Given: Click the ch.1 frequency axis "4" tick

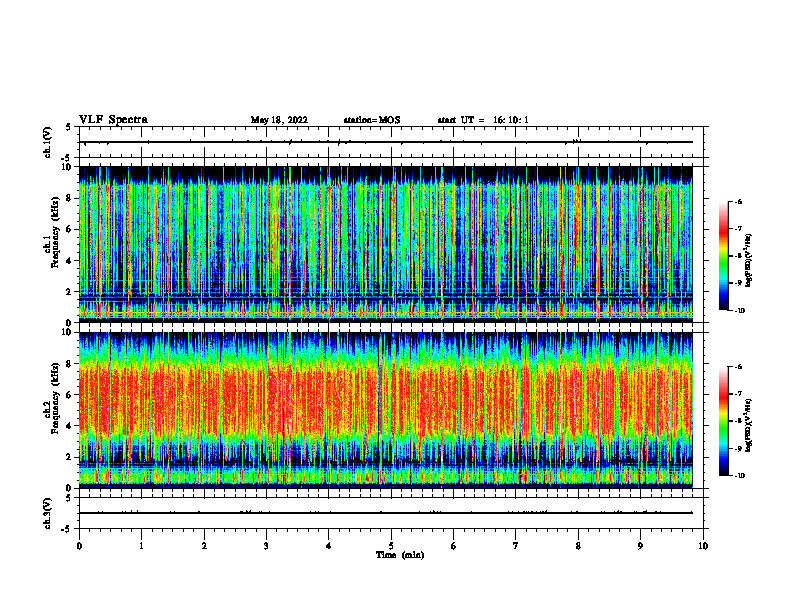Looking at the screenshot, I should pos(70,261).
